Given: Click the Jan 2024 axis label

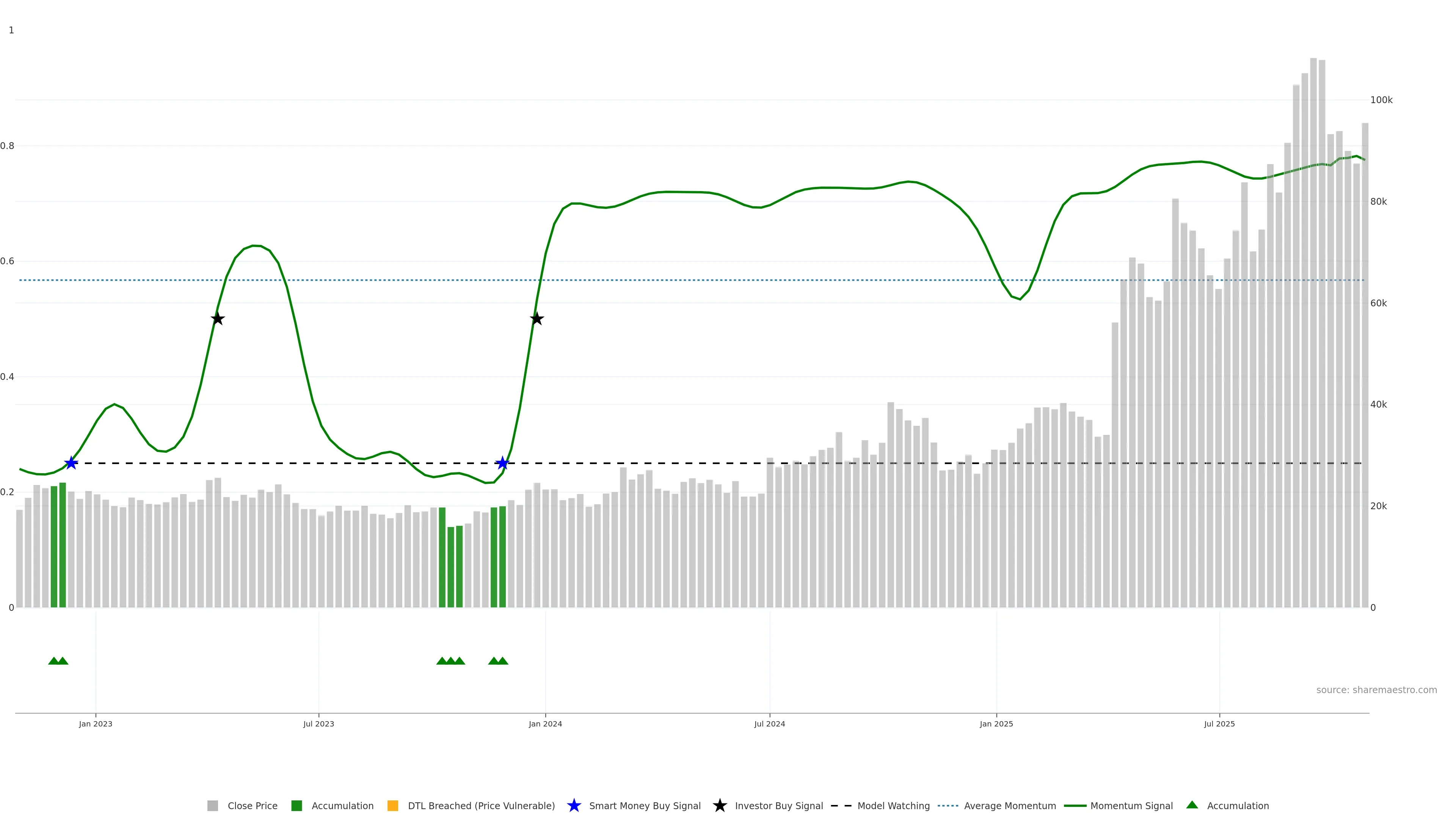Looking at the screenshot, I should pyautogui.click(x=545, y=723).
